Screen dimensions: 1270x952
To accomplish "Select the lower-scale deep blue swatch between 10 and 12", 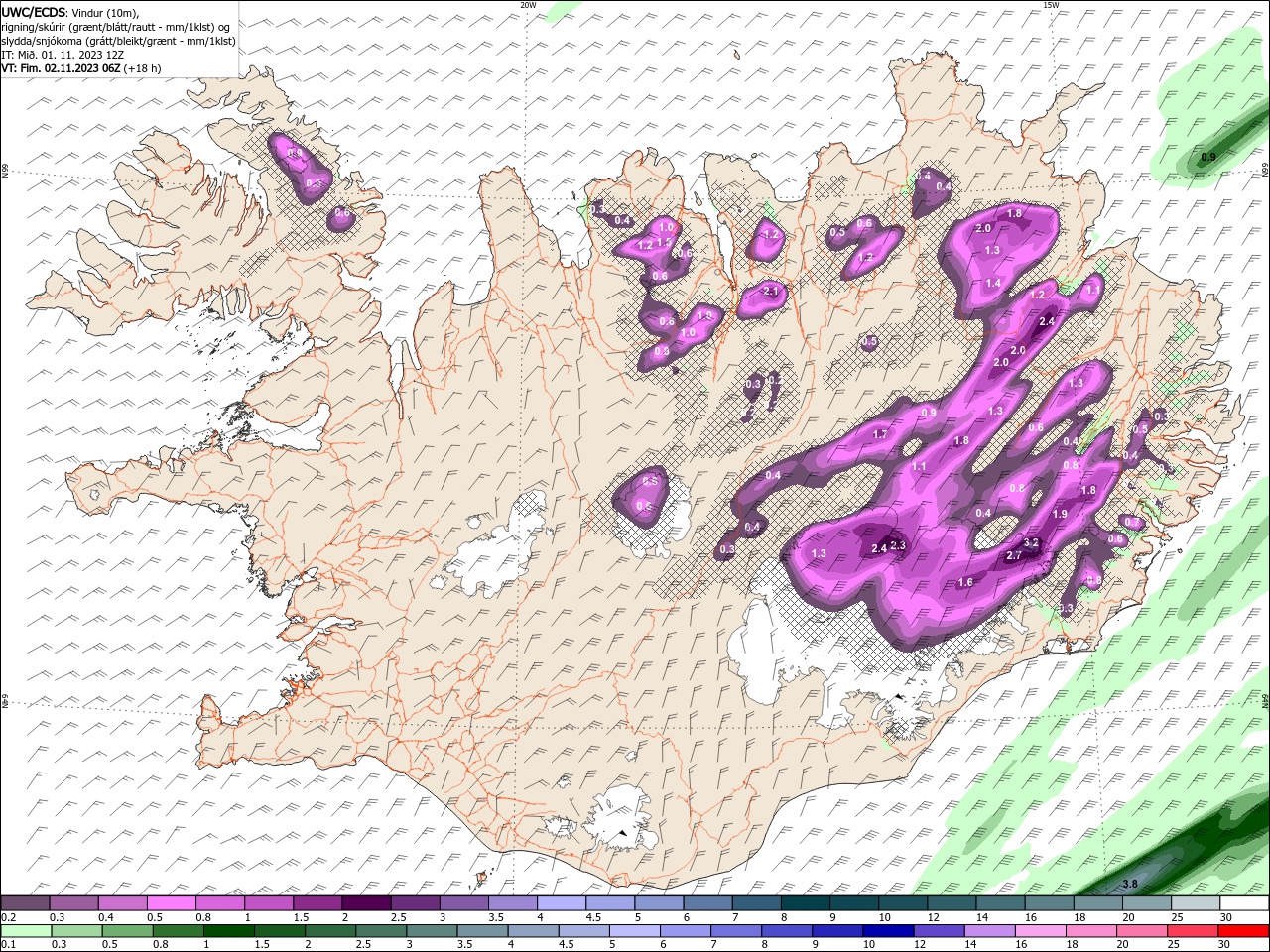I will (888, 931).
